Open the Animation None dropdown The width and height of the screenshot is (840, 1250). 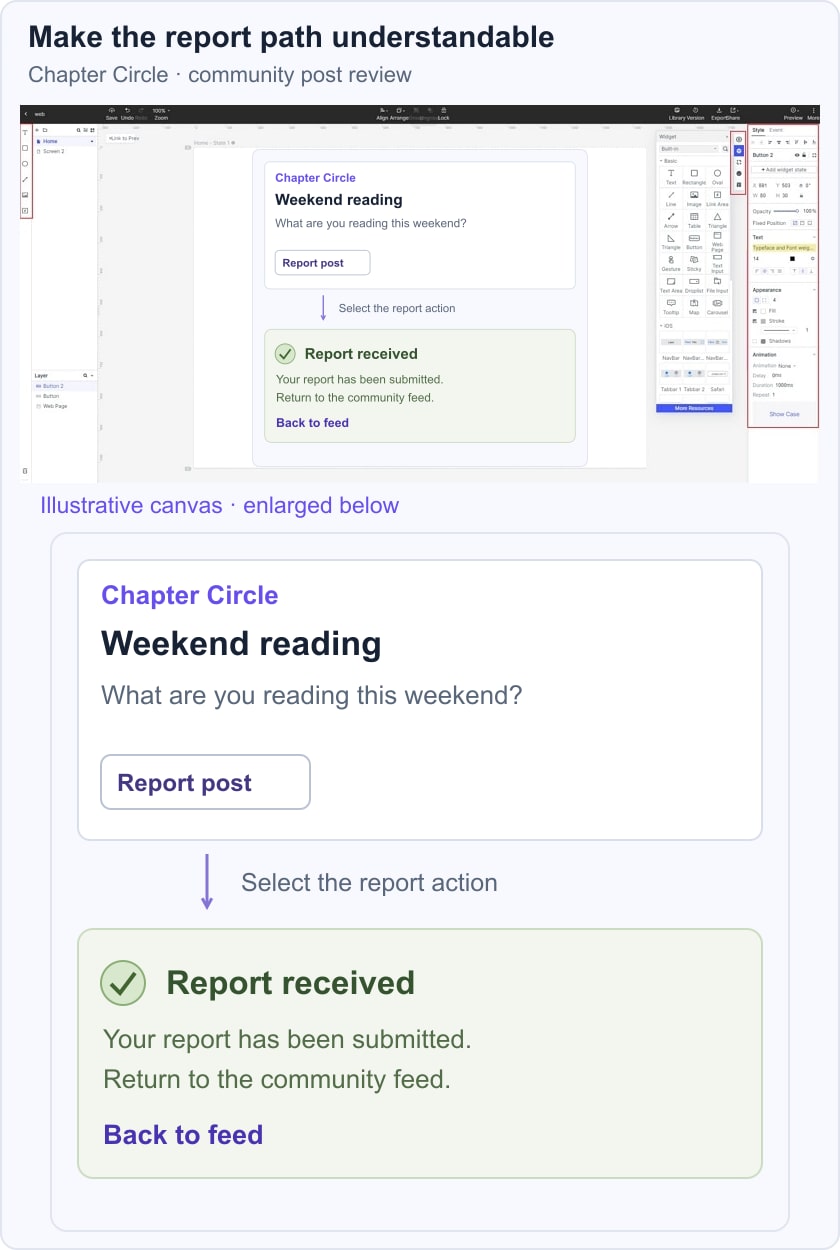coord(787,366)
